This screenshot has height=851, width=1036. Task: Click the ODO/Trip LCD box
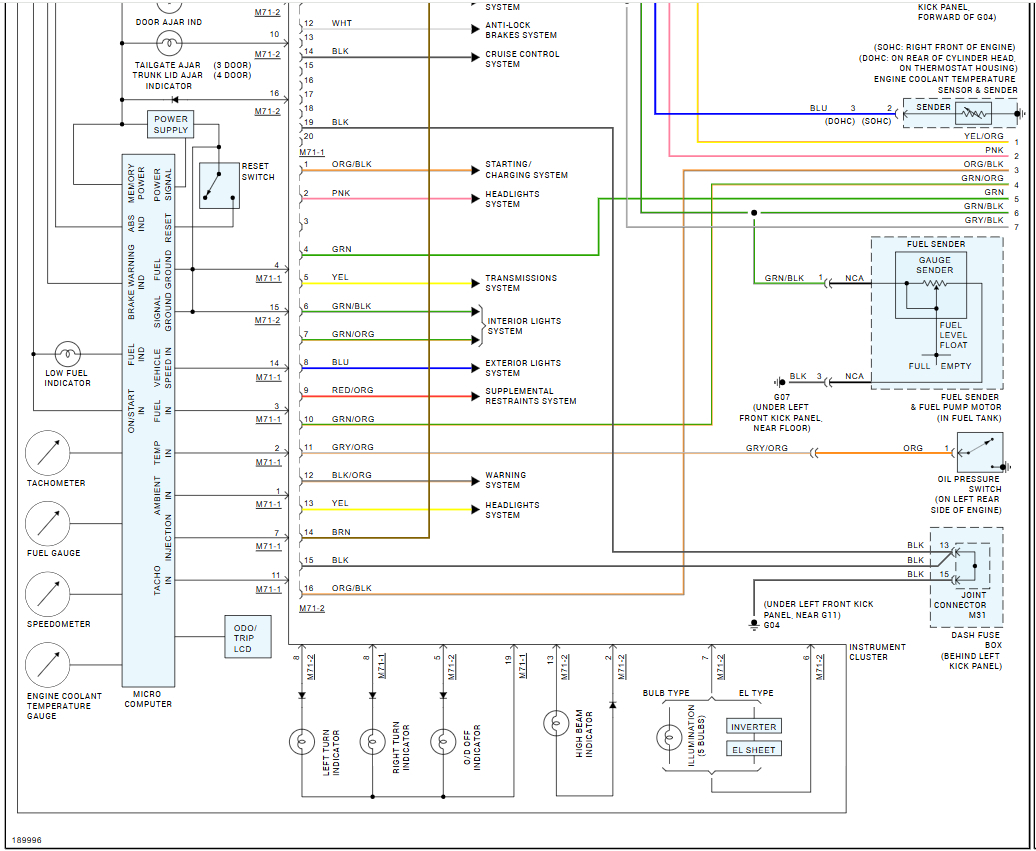tap(248, 637)
